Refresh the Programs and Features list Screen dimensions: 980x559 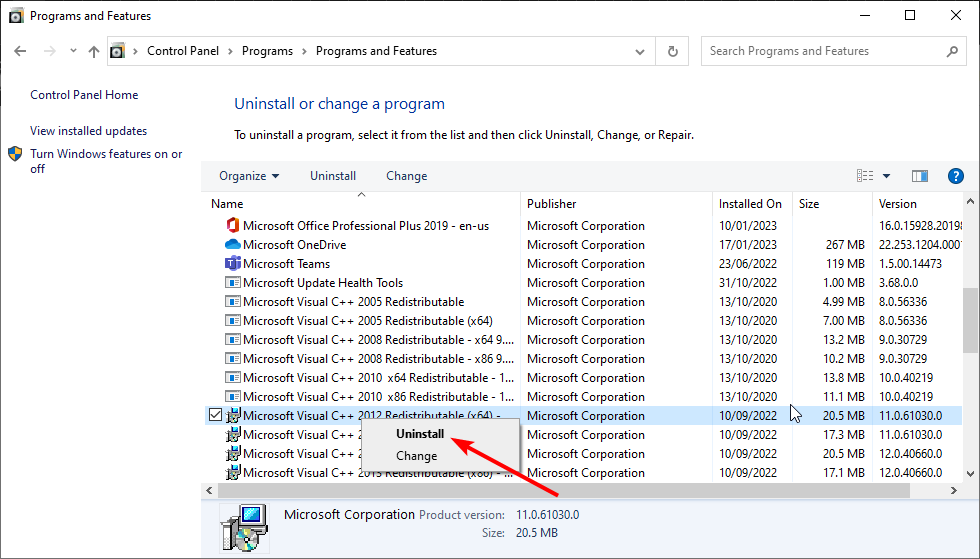pos(673,51)
